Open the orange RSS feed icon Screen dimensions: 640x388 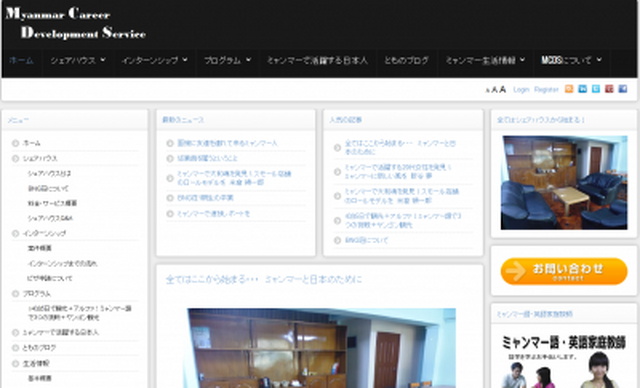[569, 89]
